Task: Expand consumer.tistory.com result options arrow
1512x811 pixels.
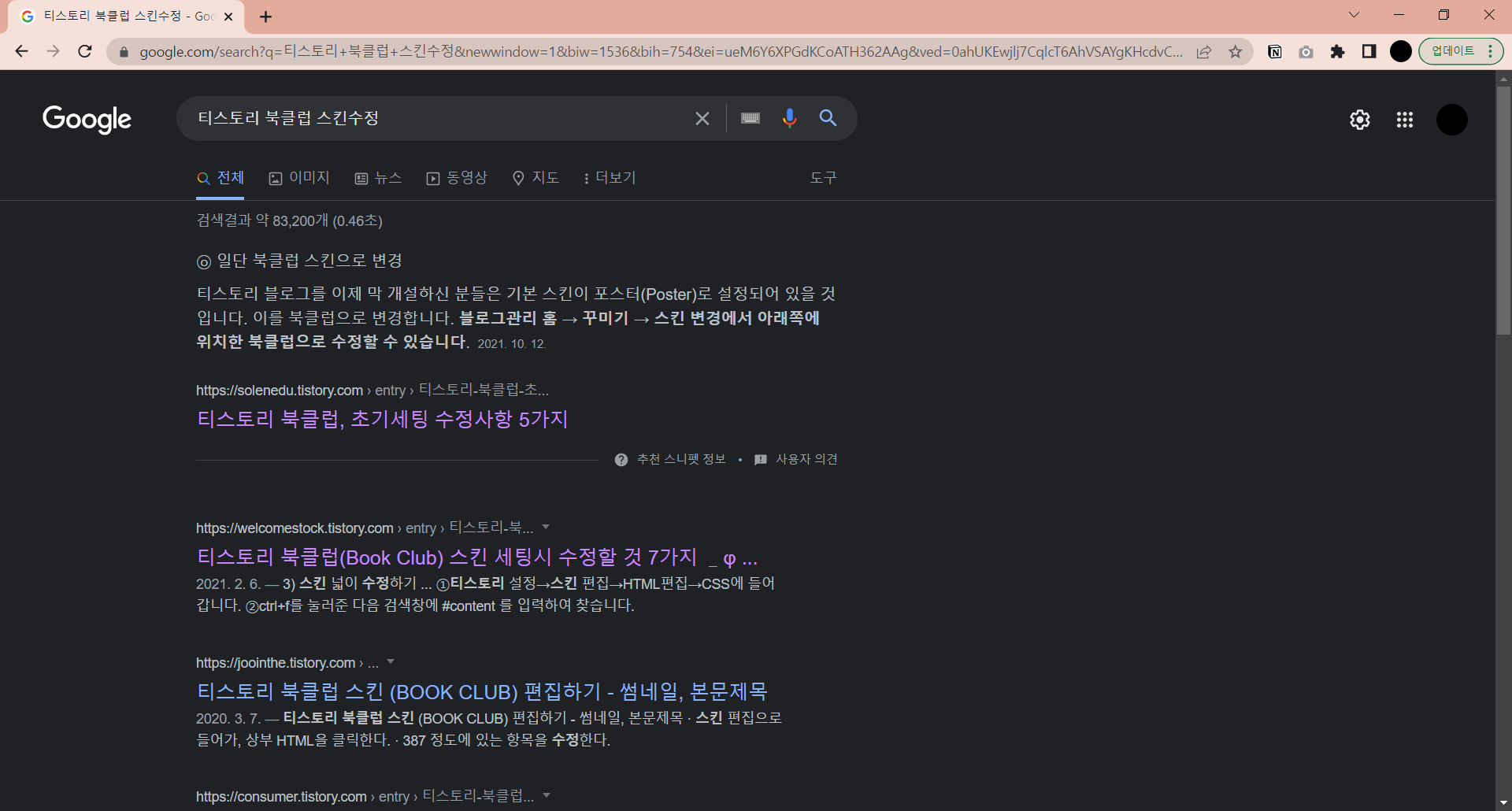Action: 547,795
